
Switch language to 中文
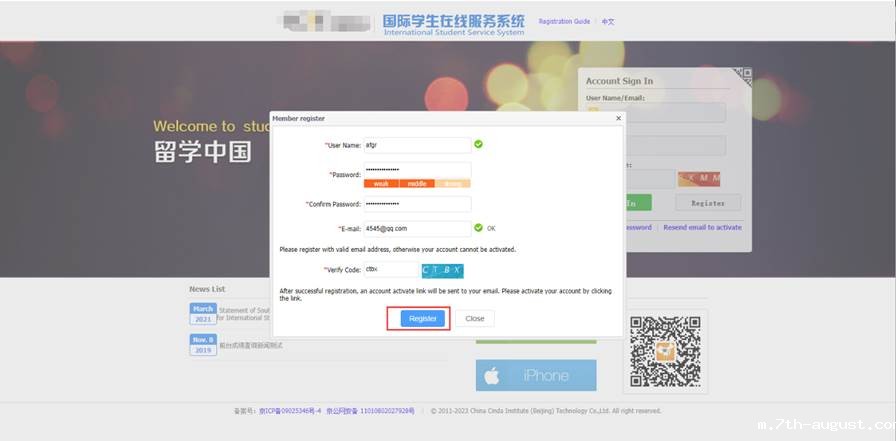click(608, 21)
